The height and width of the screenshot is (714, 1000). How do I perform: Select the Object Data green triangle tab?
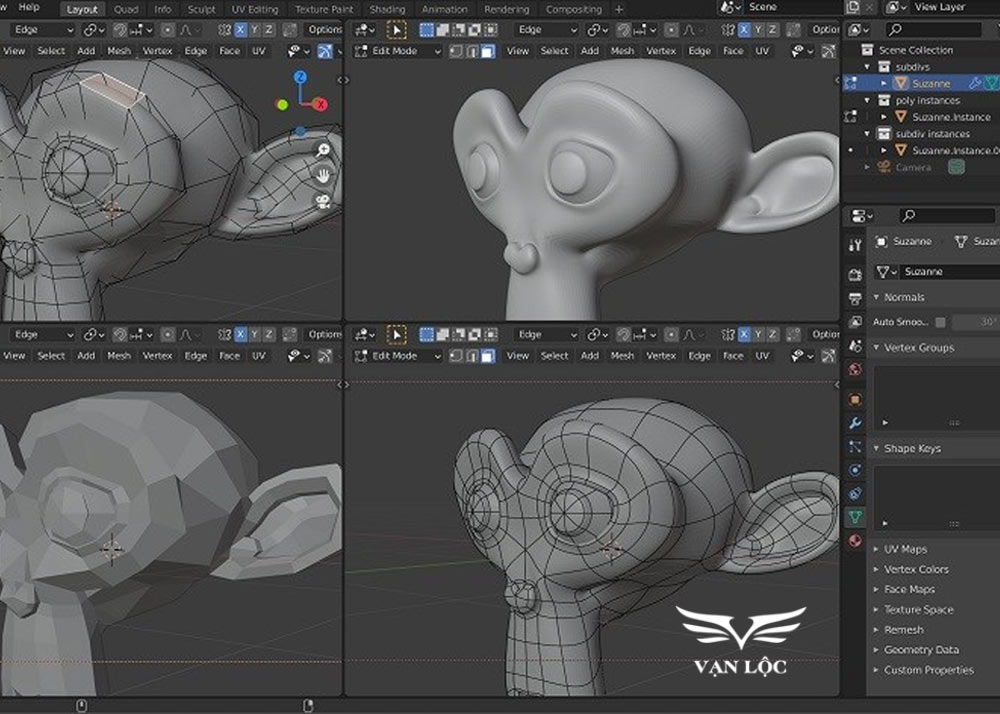[x=855, y=517]
